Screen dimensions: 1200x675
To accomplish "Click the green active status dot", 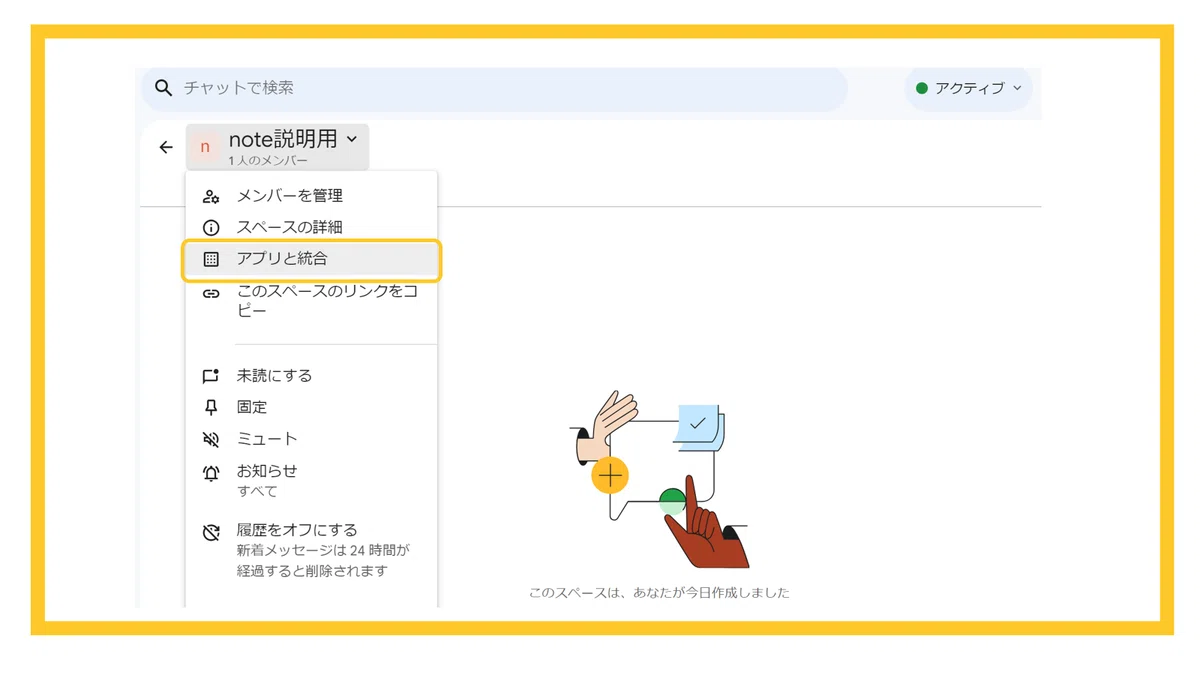I will point(921,88).
